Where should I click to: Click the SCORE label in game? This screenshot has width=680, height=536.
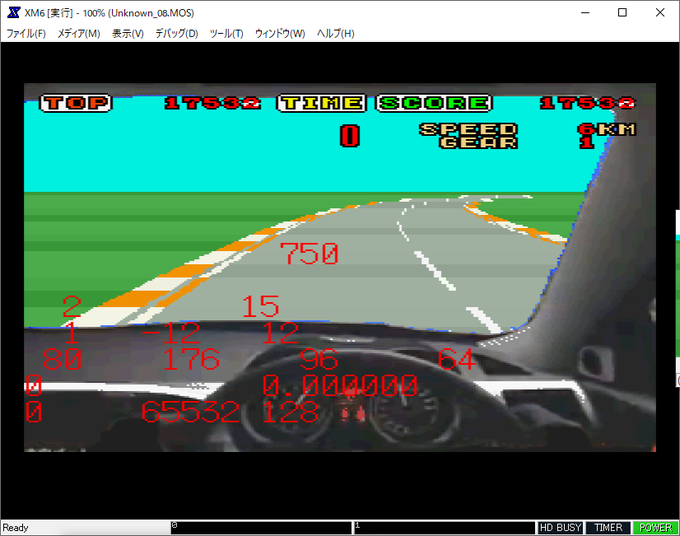click(434, 103)
